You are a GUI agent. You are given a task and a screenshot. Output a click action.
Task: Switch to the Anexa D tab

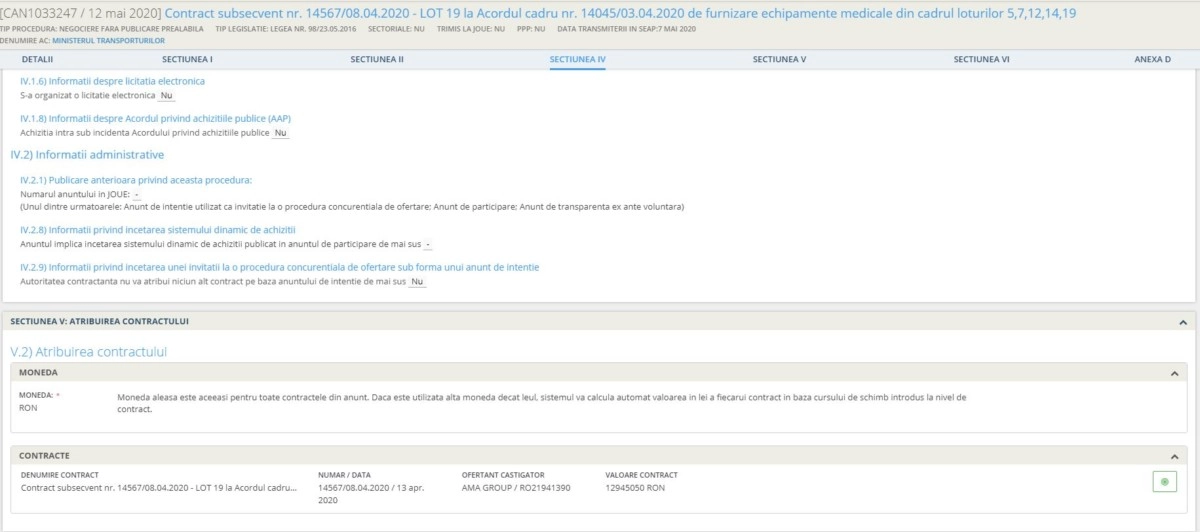coord(1152,60)
